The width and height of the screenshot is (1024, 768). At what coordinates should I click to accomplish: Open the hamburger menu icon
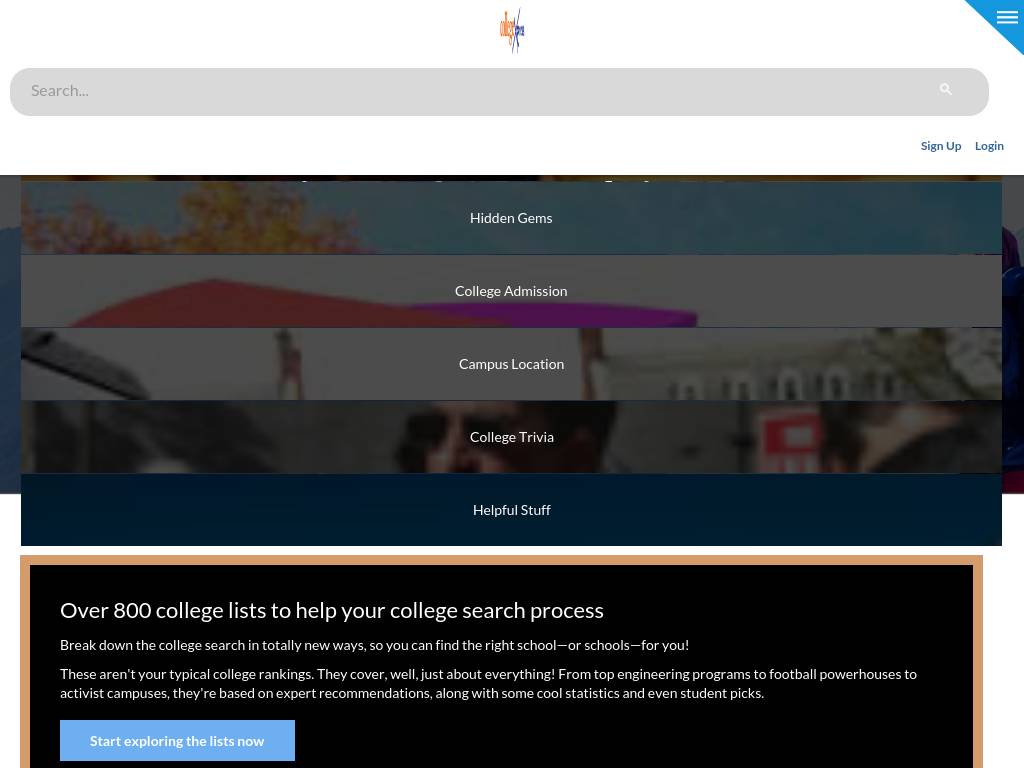pyautogui.click(x=1007, y=18)
